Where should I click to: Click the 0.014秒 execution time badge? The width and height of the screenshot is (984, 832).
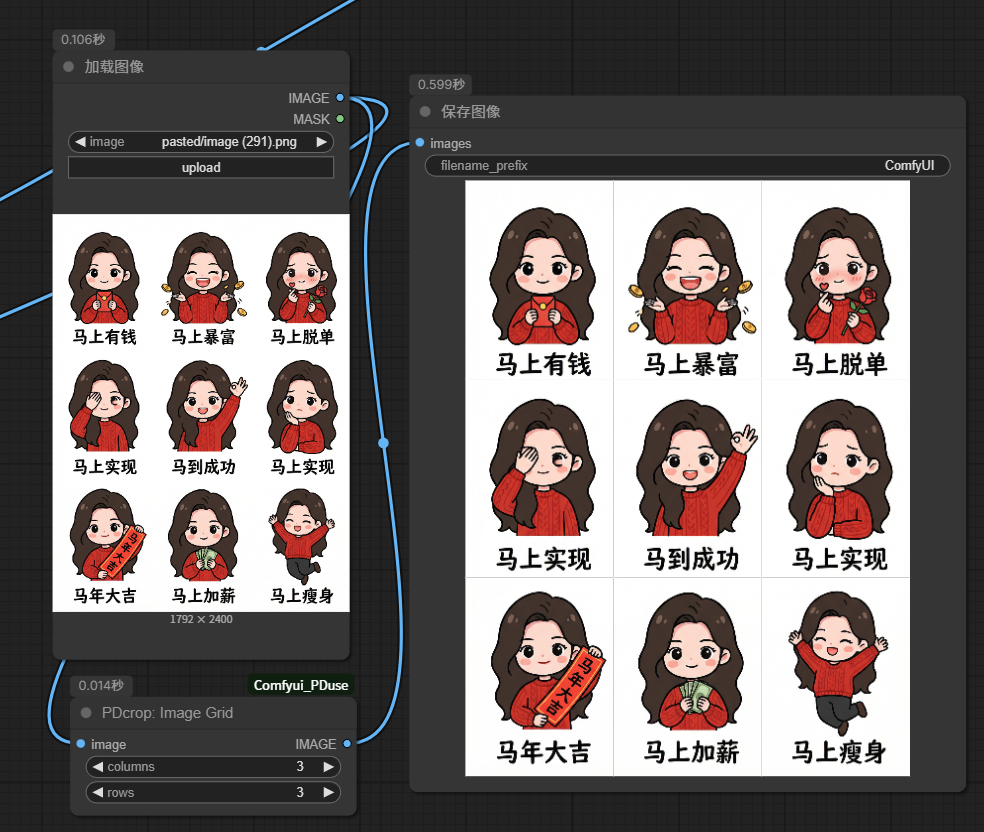(101, 685)
